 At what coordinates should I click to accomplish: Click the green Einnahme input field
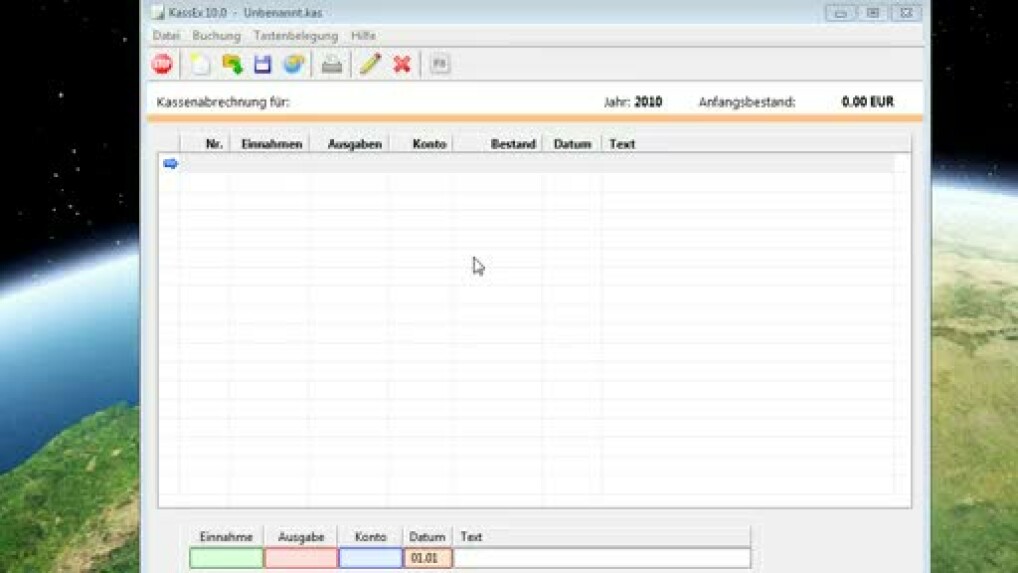(x=226, y=558)
